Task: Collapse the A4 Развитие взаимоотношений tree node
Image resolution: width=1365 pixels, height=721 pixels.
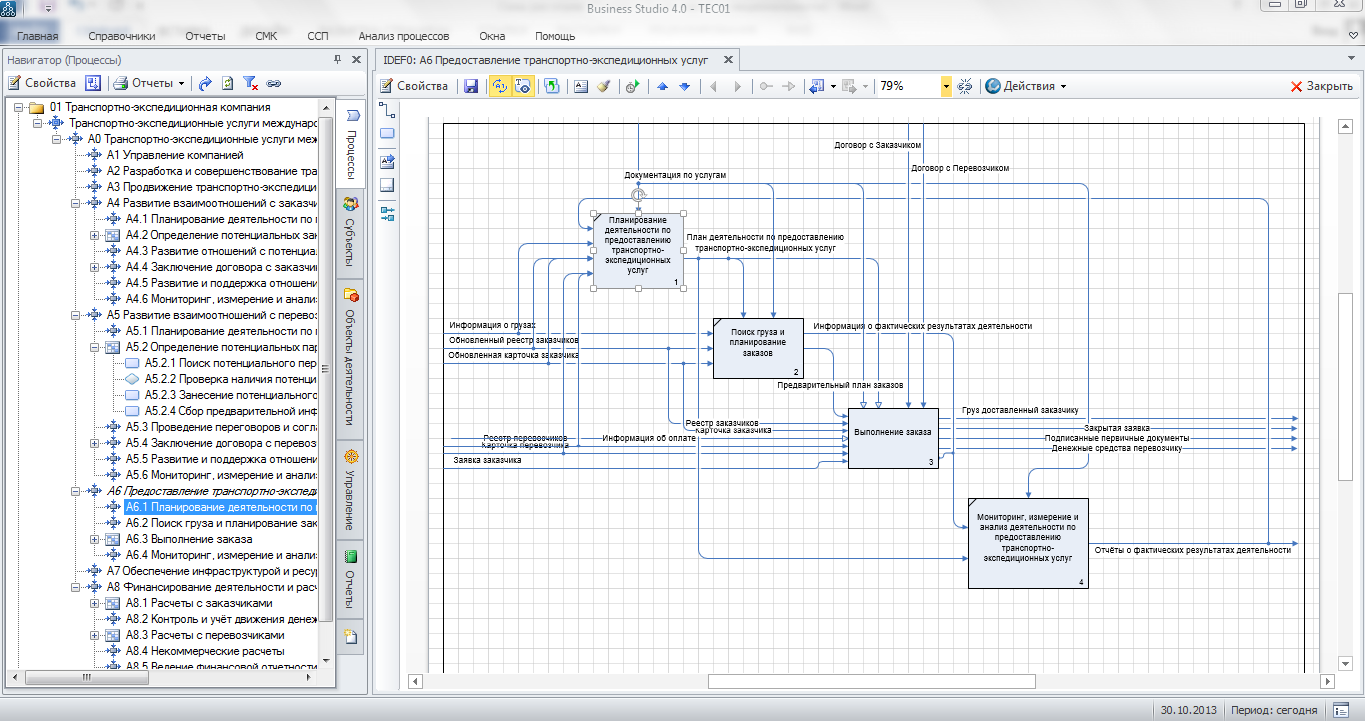Action: [75, 203]
